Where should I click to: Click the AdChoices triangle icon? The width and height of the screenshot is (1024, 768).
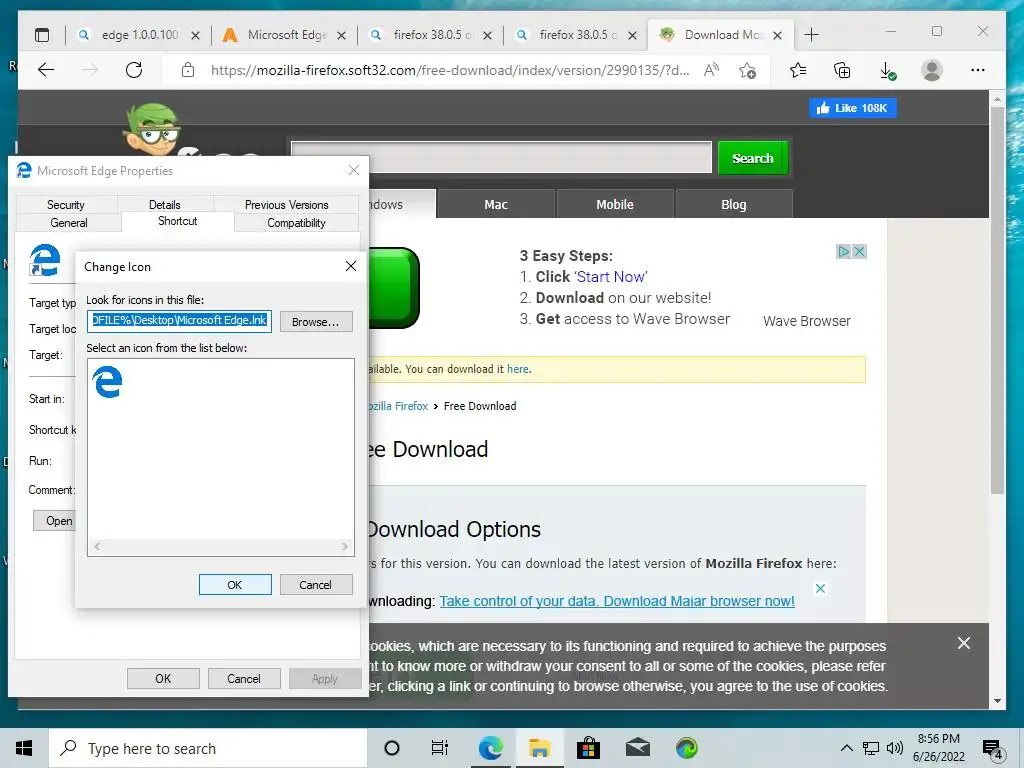(844, 251)
